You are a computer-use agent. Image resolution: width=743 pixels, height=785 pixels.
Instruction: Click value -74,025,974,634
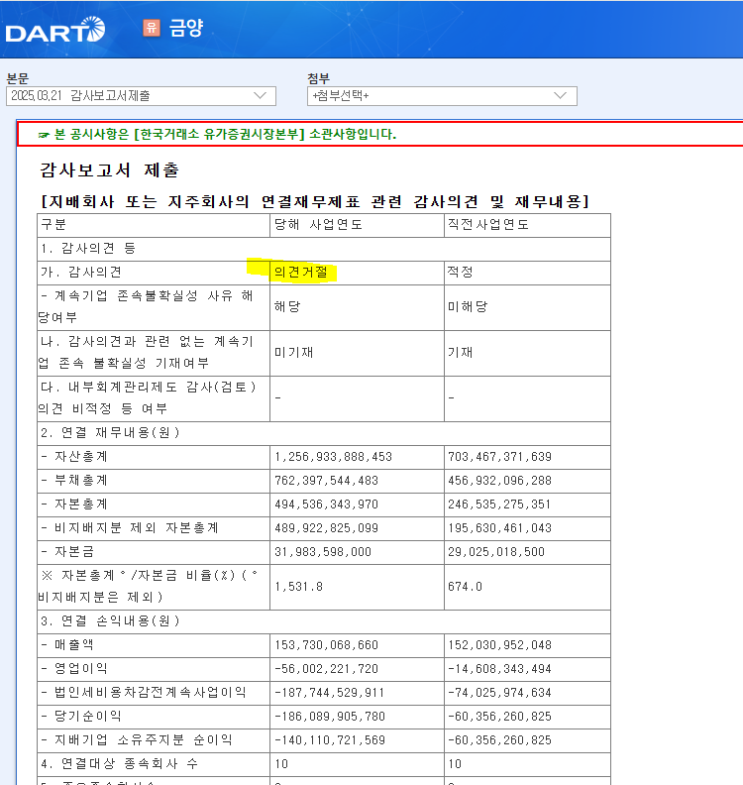point(500,692)
